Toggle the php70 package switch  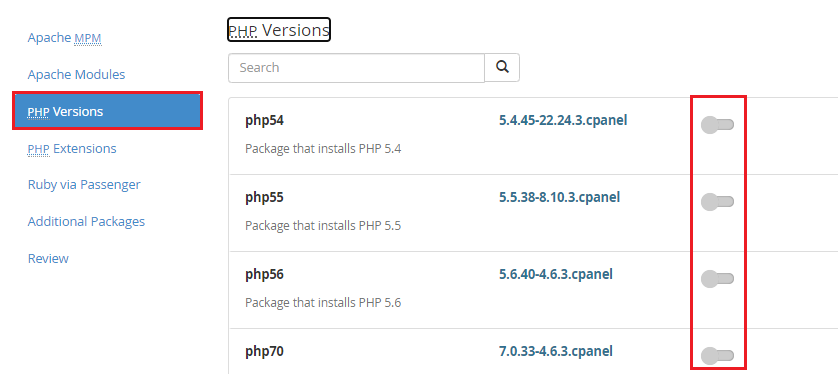[x=717, y=355]
